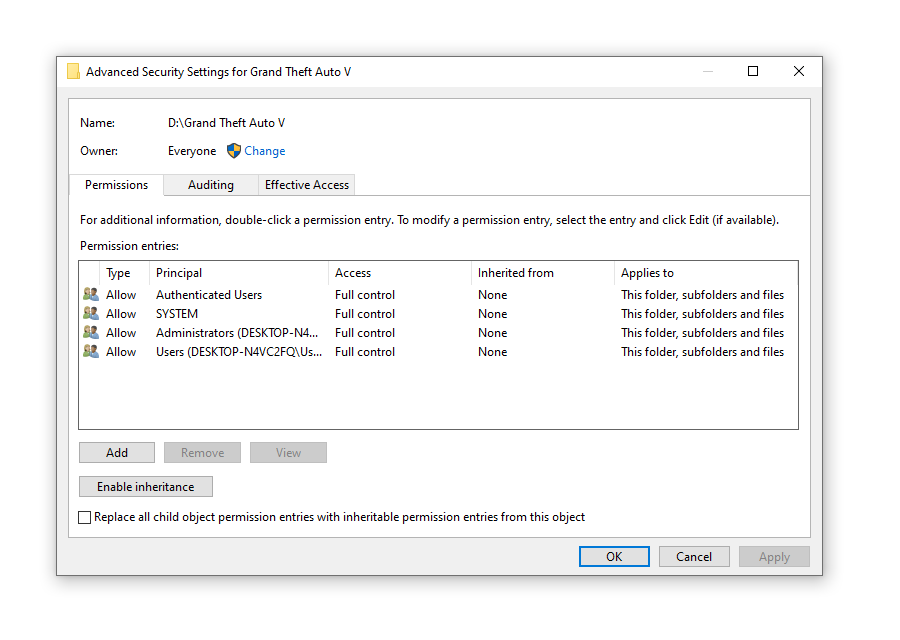This screenshot has width=900, height=640.
Task: Click the Cancel button
Action: tap(694, 556)
